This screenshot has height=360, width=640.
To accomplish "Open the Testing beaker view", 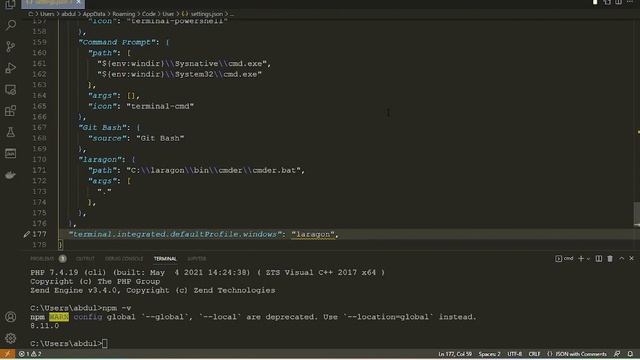I will (x=11, y=132).
